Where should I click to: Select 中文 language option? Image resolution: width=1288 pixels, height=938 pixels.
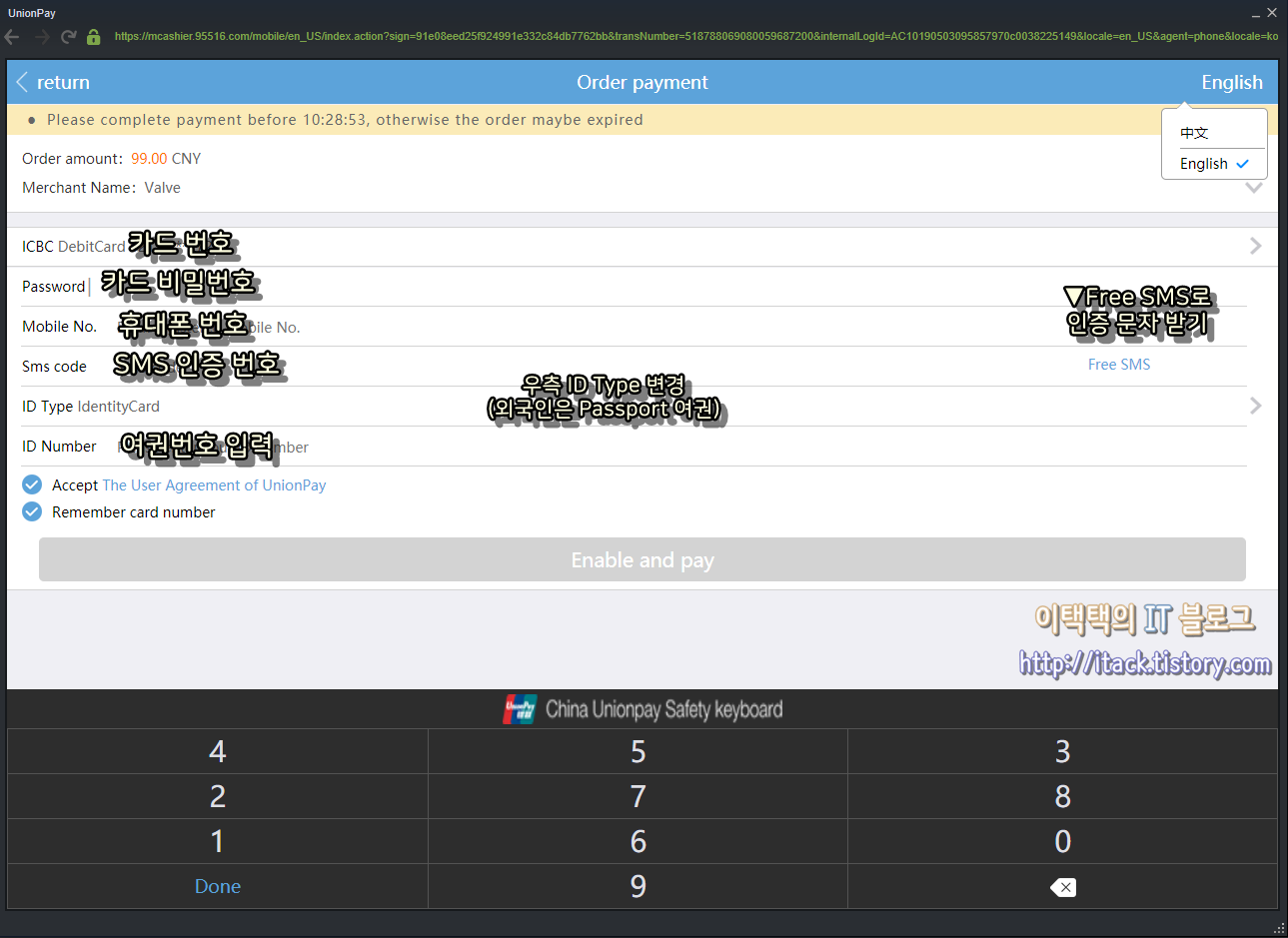1194,133
